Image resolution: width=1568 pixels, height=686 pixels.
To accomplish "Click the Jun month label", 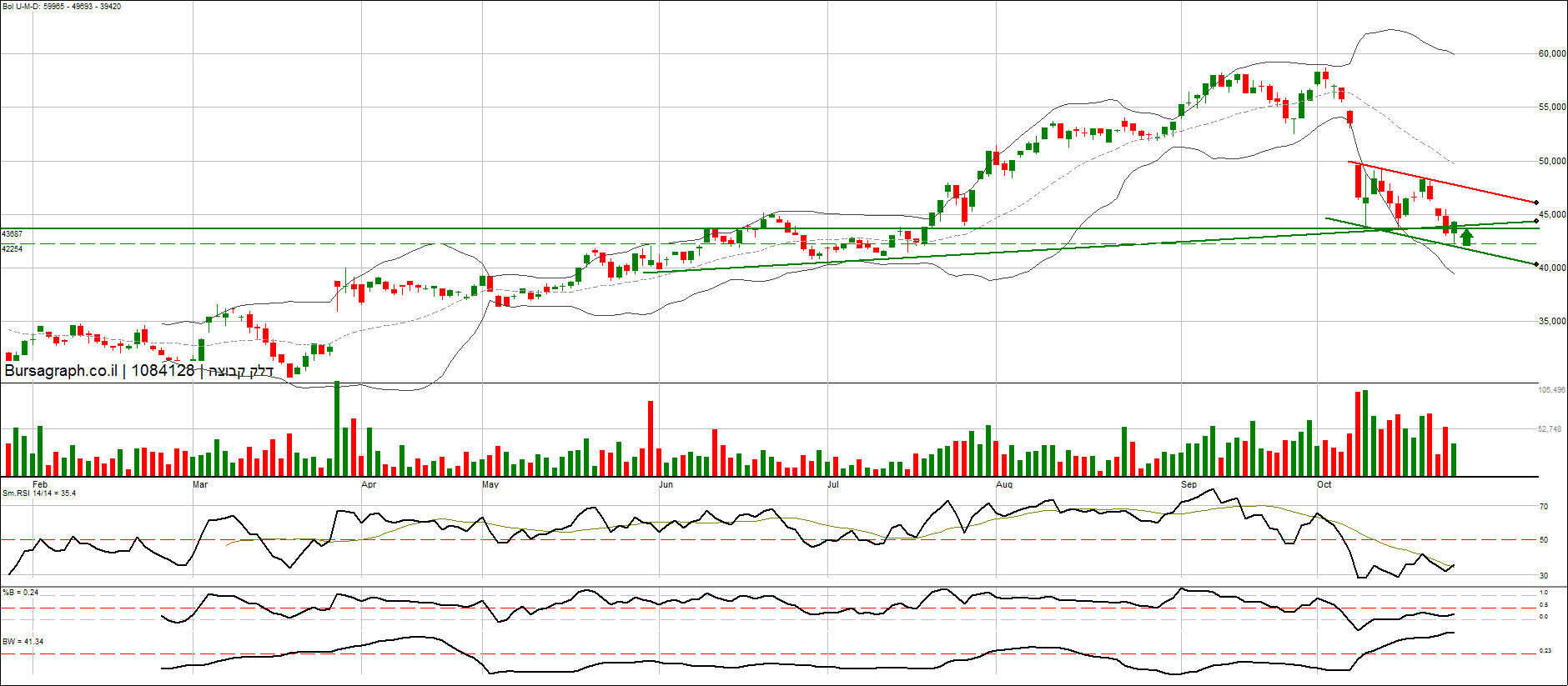I will [666, 484].
